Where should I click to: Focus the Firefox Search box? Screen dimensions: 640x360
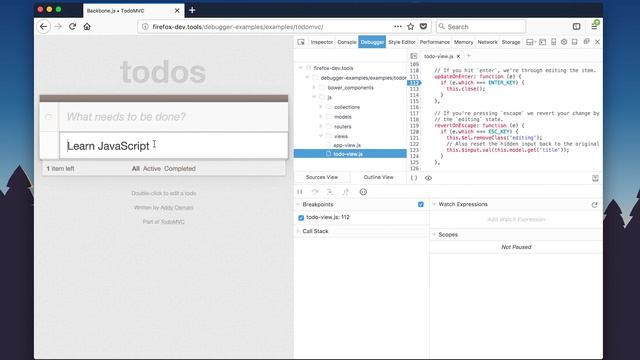[481, 27]
